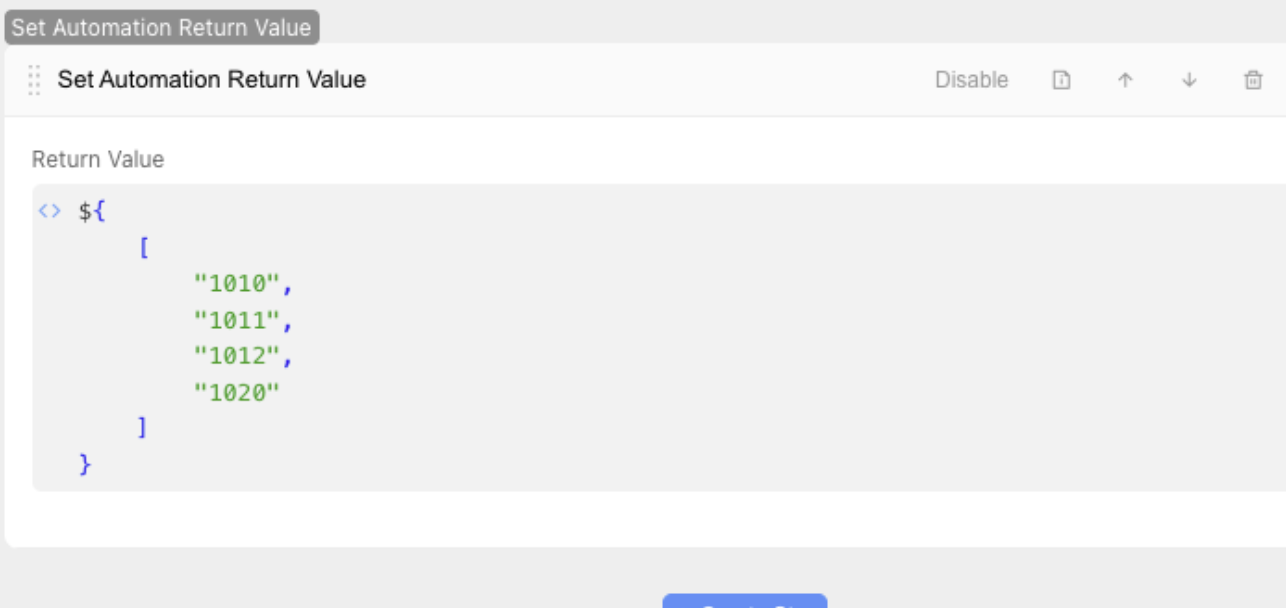Grab the dotted drag handle icon
Viewport: 1286px width, 608px height.
tap(34, 80)
